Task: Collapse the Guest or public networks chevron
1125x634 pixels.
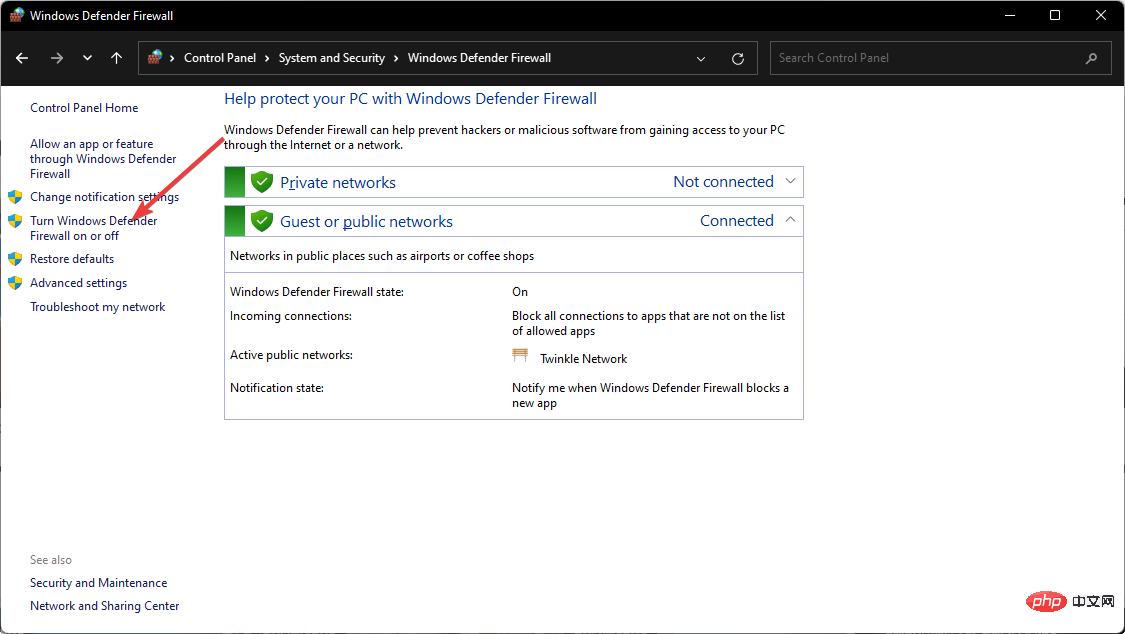Action: [790, 220]
